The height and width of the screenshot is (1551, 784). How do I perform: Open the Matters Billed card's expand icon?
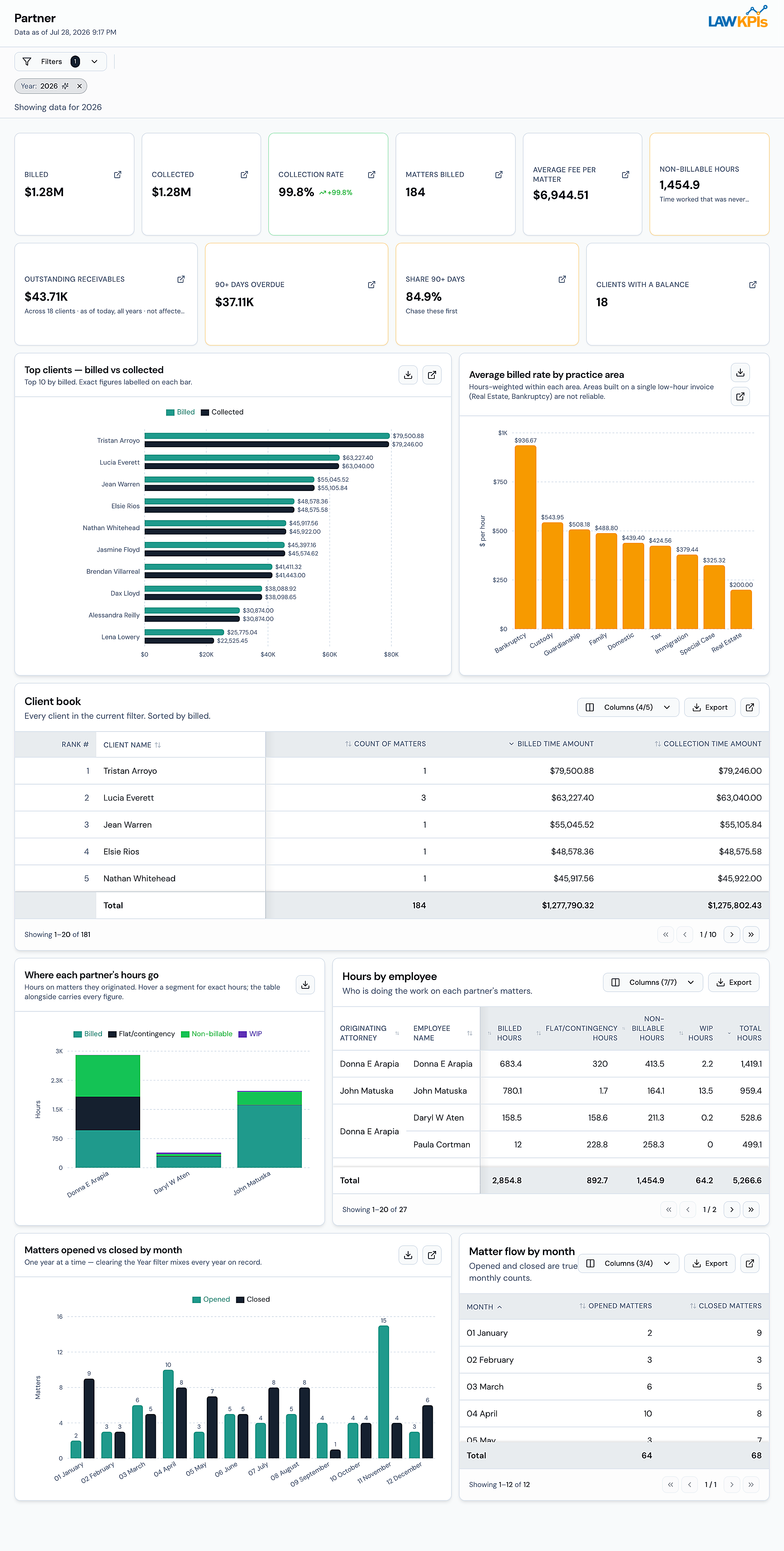coord(499,175)
